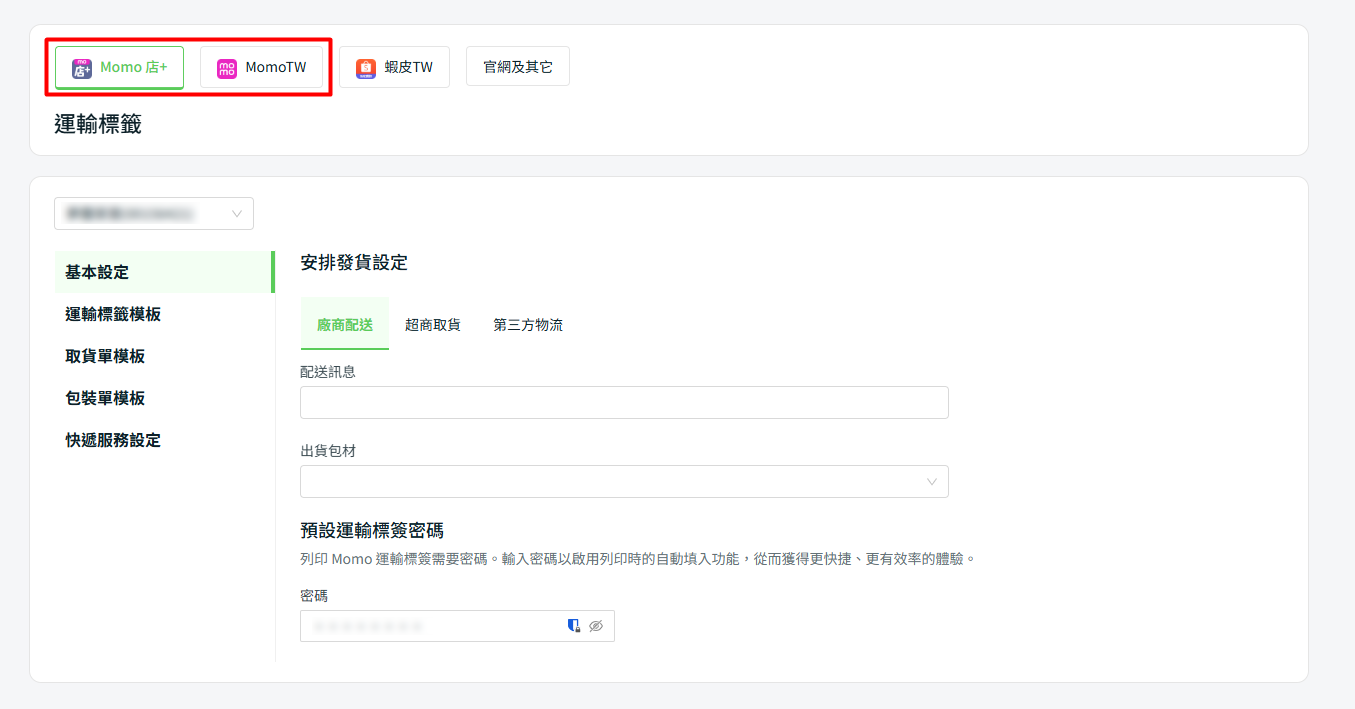1355x709 pixels.
Task: Expand the 出貨包材 dropdown arrow
Action: tap(932, 482)
